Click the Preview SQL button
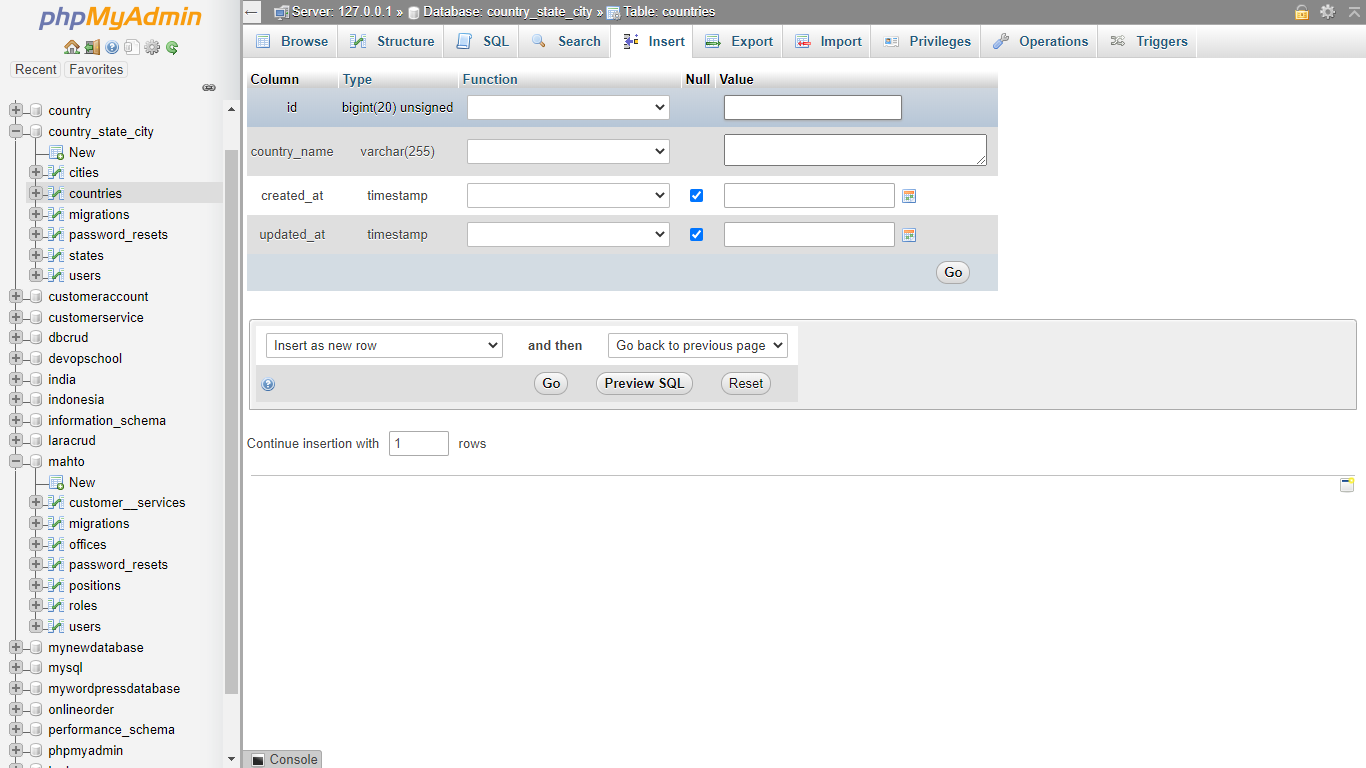 pos(644,383)
